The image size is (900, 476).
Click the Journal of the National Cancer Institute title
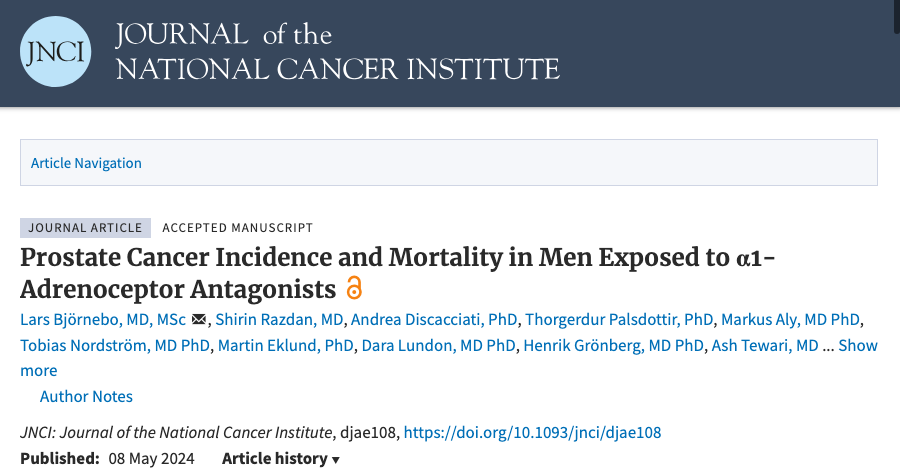pyautogui.click(x=338, y=52)
